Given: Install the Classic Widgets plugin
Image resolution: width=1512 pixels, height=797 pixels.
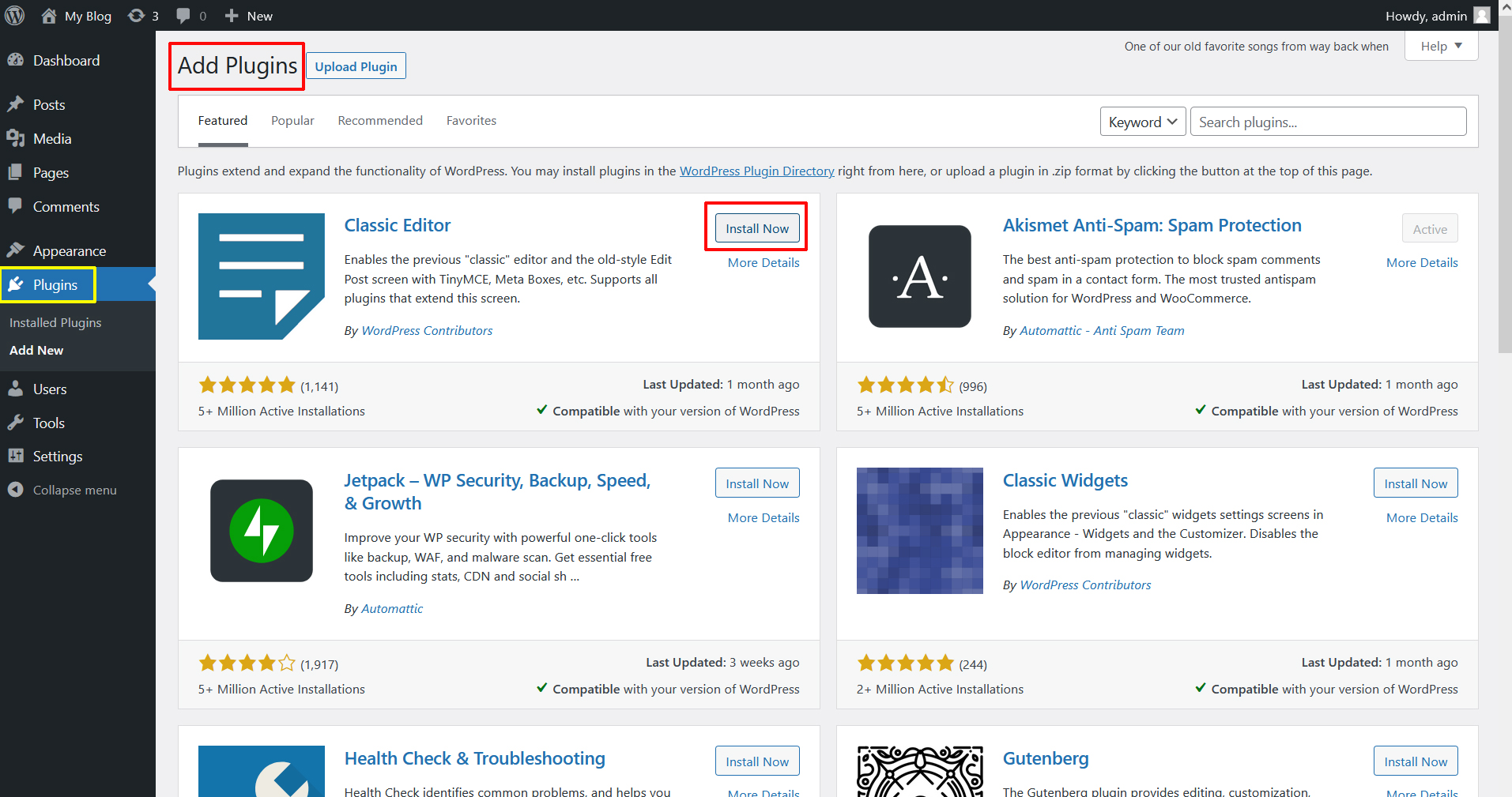Looking at the screenshot, I should click(x=1415, y=482).
